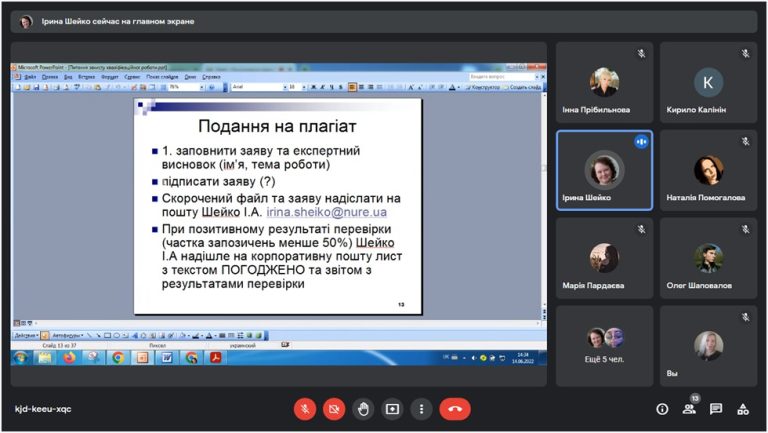
Task: Click the PowerPoint taskbar button
Action: pos(142,358)
